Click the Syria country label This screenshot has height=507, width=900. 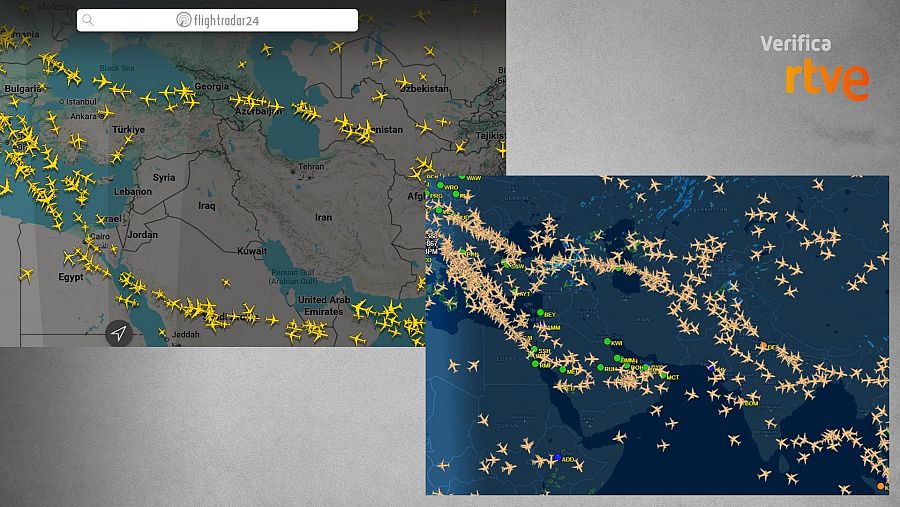click(x=164, y=177)
